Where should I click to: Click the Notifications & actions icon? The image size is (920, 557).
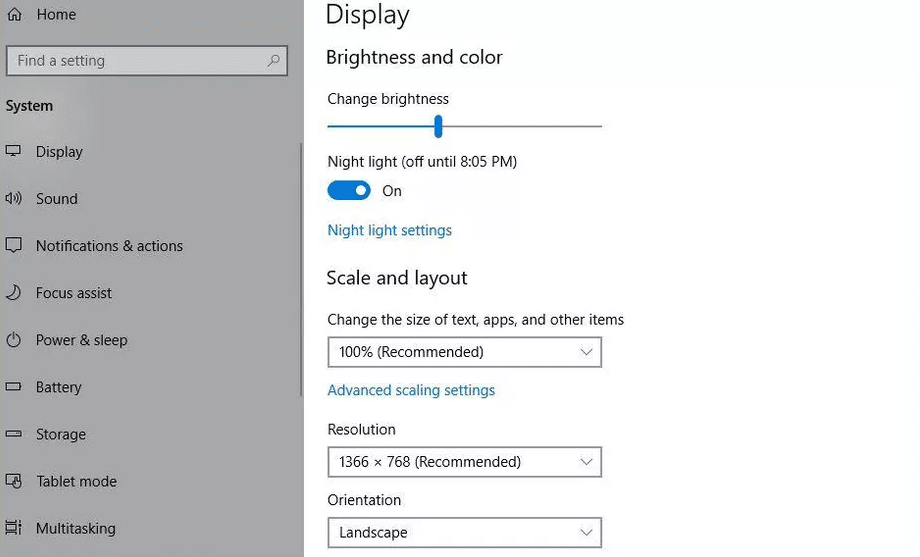pyautogui.click(x=13, y=245)
